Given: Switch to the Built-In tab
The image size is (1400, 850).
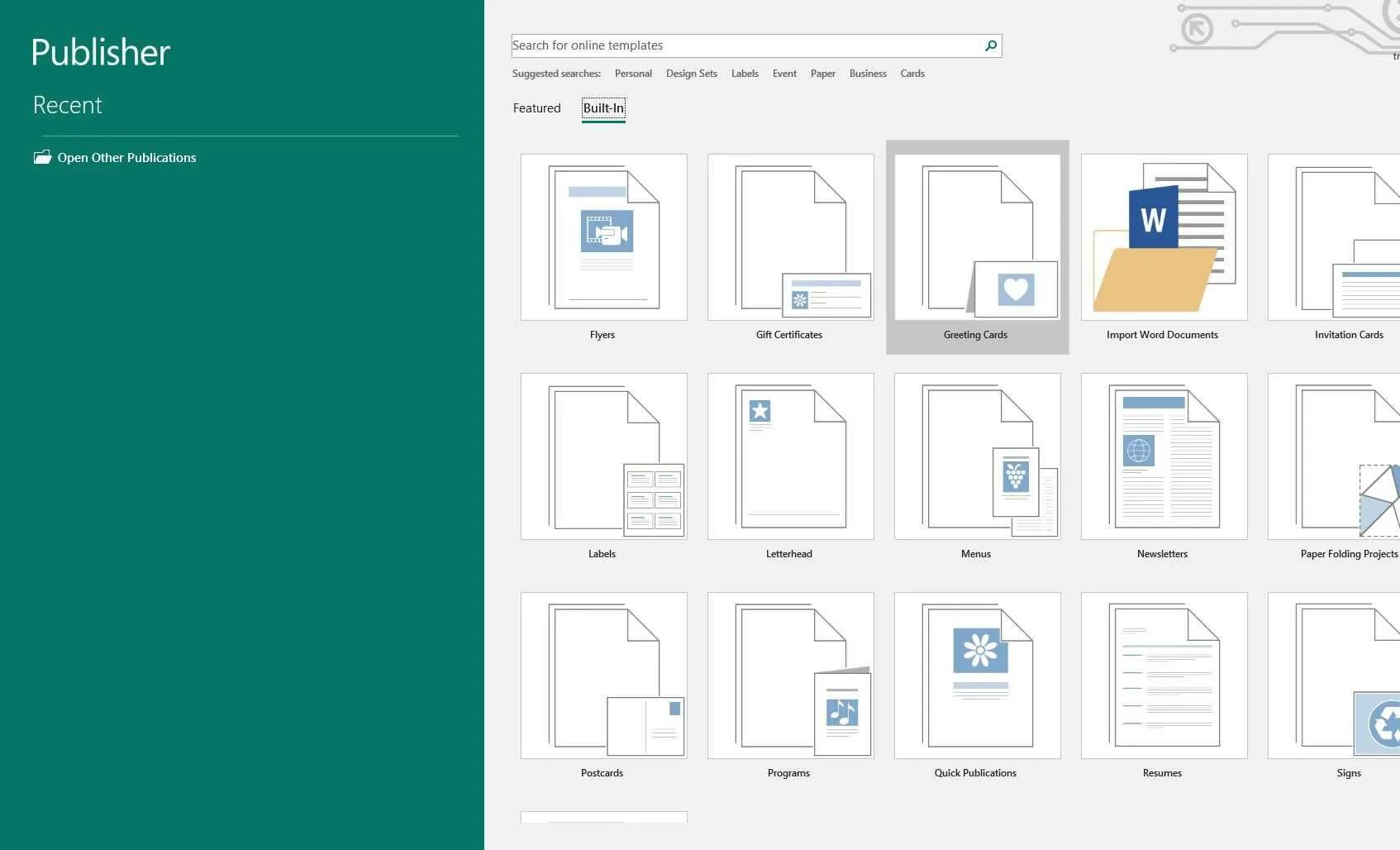Looking at the screenshot, I should tap(603, 108).
